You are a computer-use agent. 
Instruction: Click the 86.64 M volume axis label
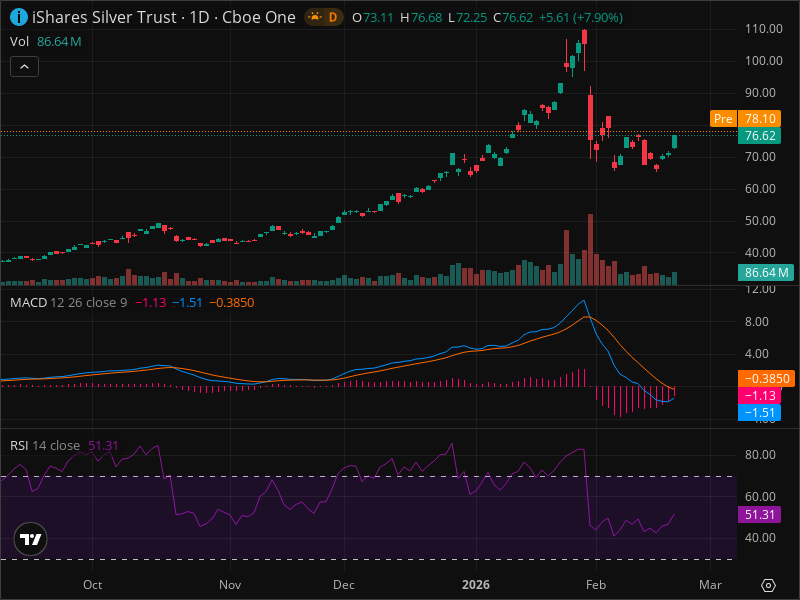coord(766,272)
